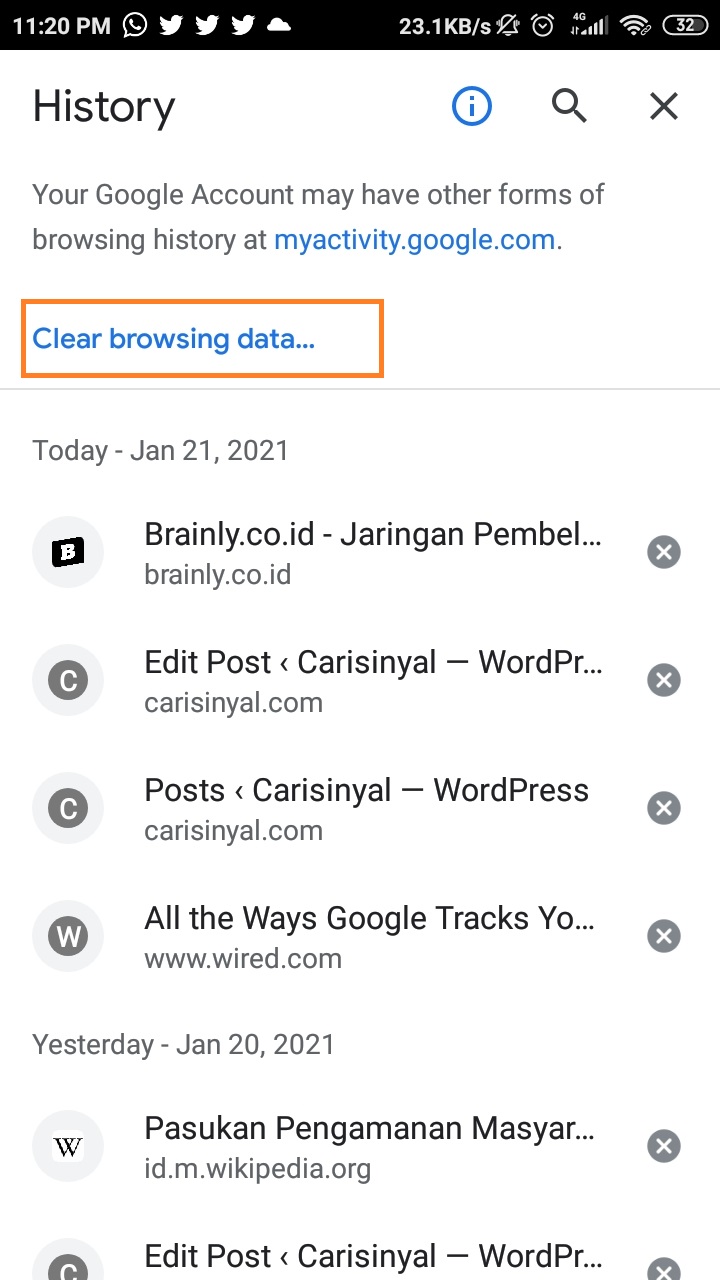Delete Posts ‹ Carisinyal entry from history
This screenshot has height=1280, width=720.
coord(664,808)
